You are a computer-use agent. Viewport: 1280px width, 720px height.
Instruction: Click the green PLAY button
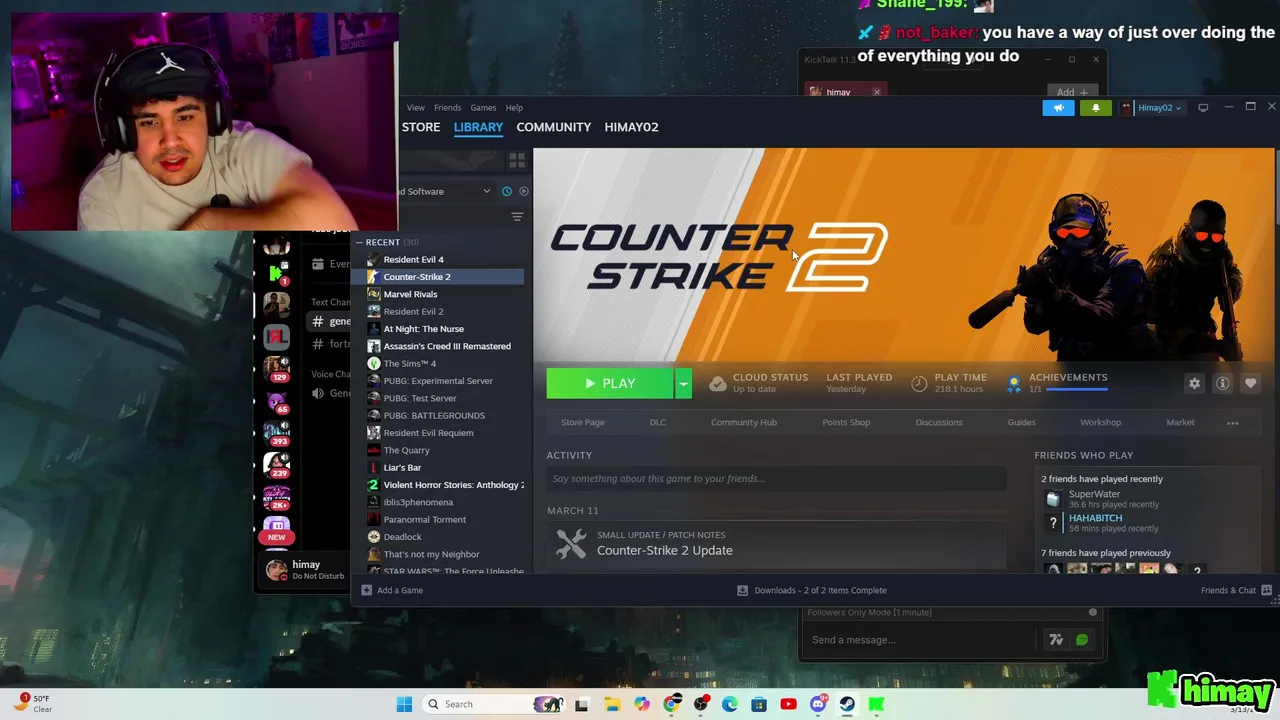pyautogui.click(x=610, y=383)
